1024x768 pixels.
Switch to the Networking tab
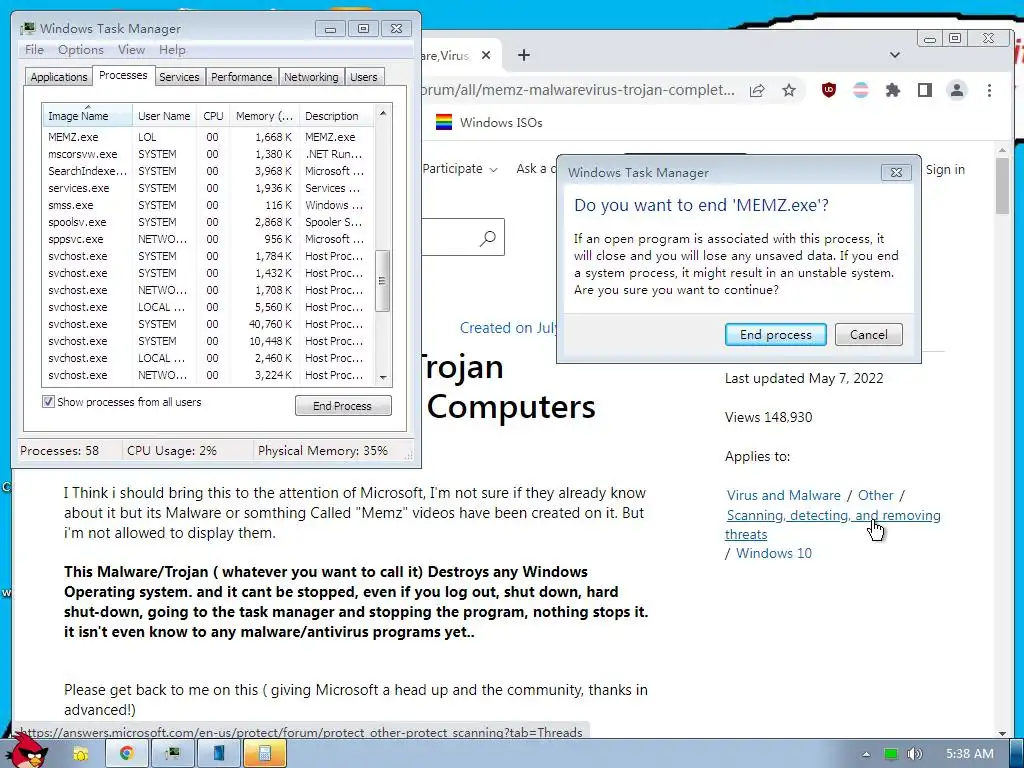tap(311, 77)
